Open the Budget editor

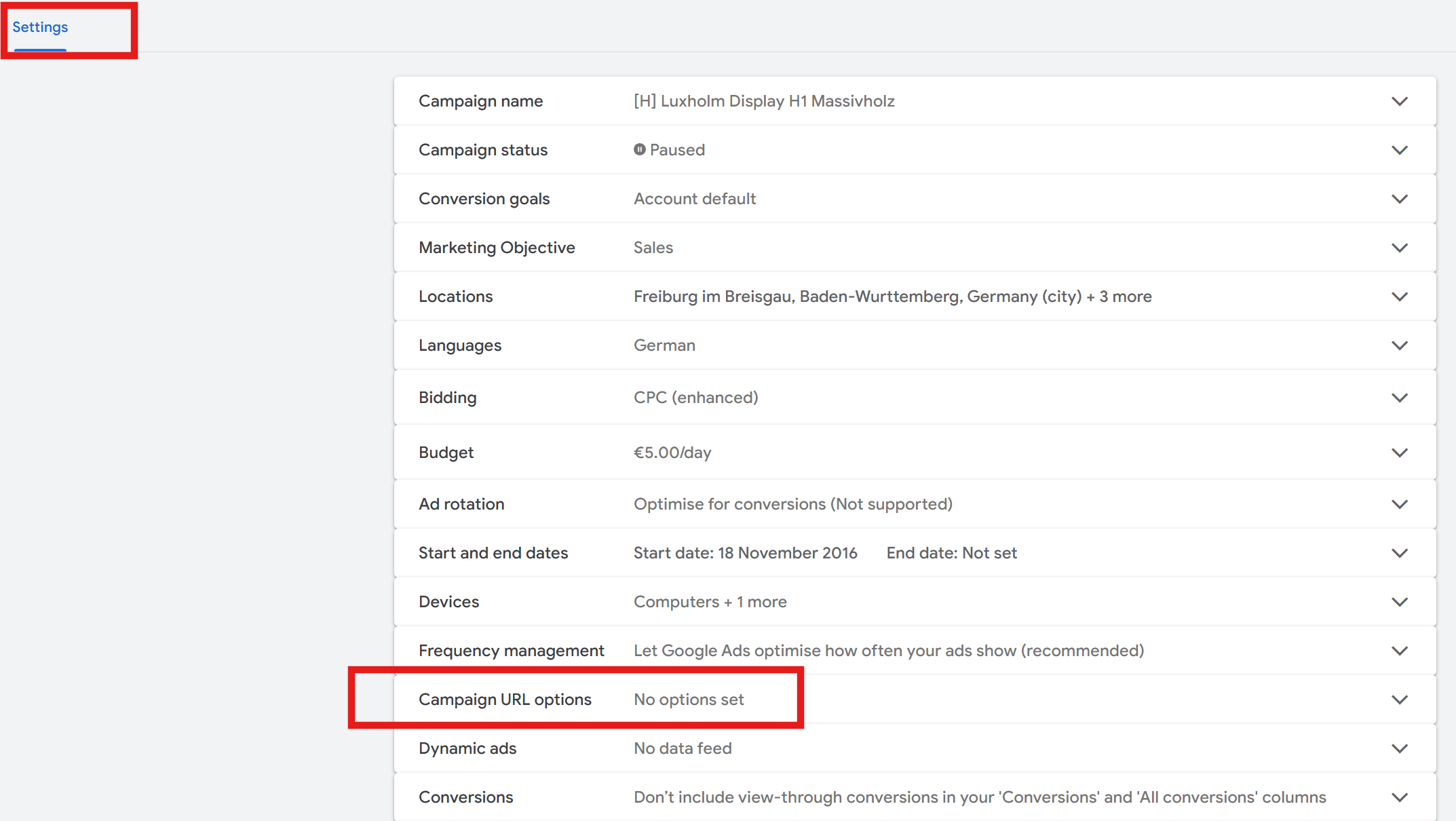1399,452
